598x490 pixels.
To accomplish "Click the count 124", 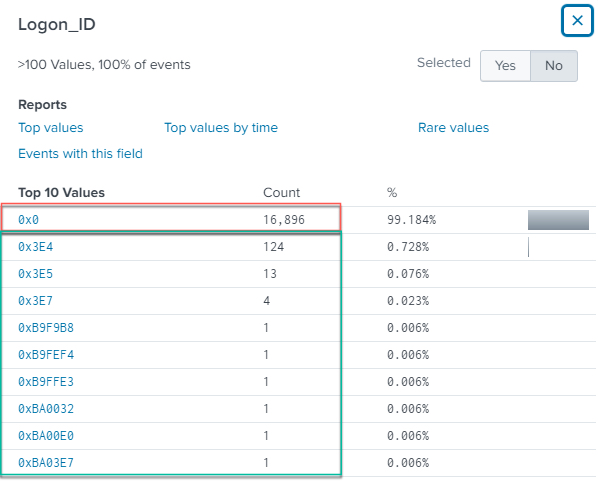I will tap(273, 247).
